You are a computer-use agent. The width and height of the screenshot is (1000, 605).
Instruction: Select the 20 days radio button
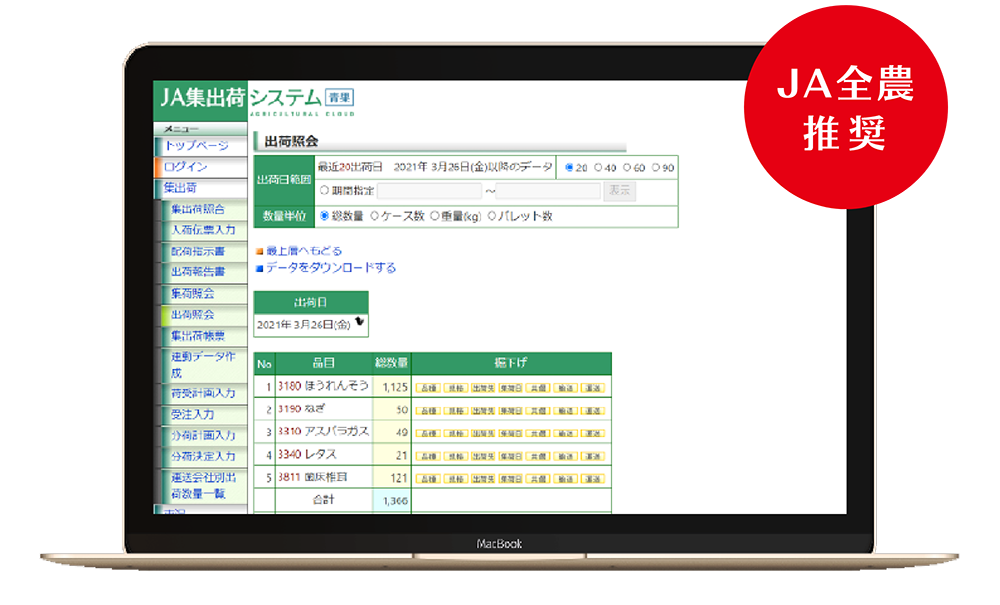click(569, 168)
